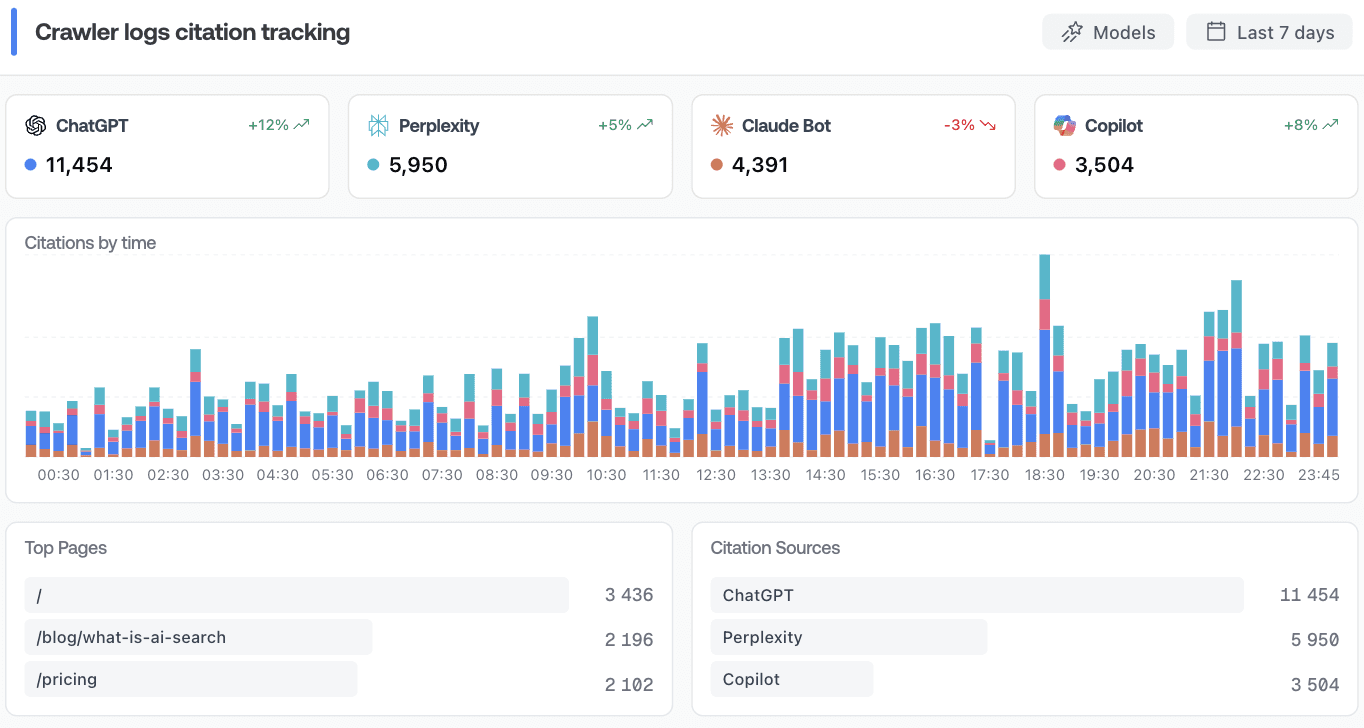The height and width of the screenshot is (728, 1364).
Task: Click the +12% change label
Action: click(269, 125)
